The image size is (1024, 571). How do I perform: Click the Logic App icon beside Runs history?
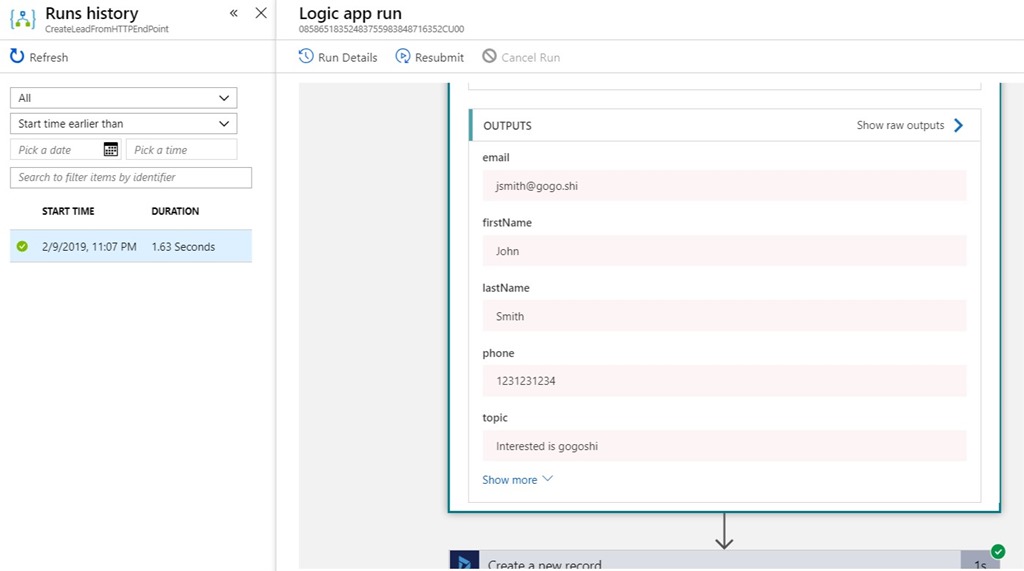click(x=22, y=19)
